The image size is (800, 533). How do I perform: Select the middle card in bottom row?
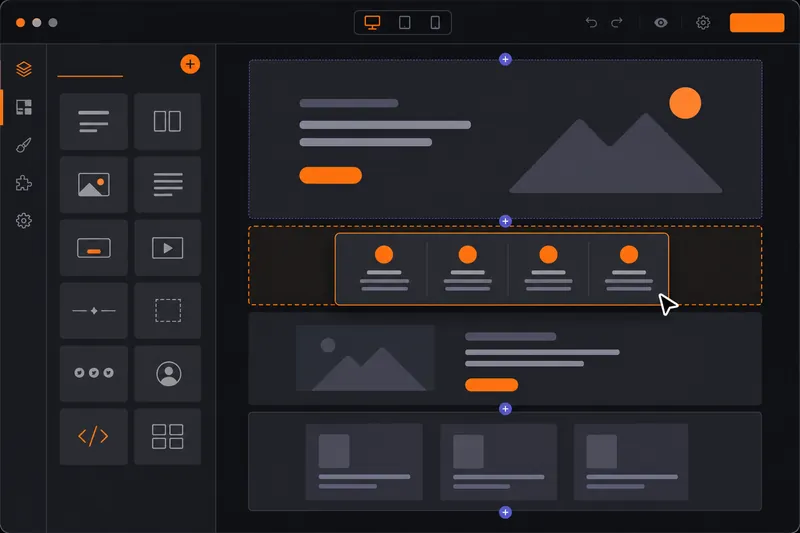pyautogui.click(x=498, y=462)
